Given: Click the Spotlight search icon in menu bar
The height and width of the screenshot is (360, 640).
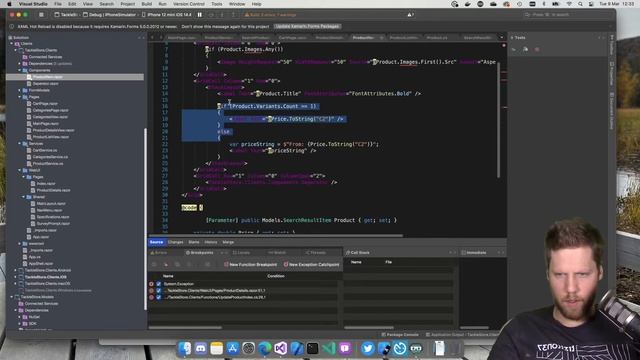Looking at the screenshot, I should [580, 4].
